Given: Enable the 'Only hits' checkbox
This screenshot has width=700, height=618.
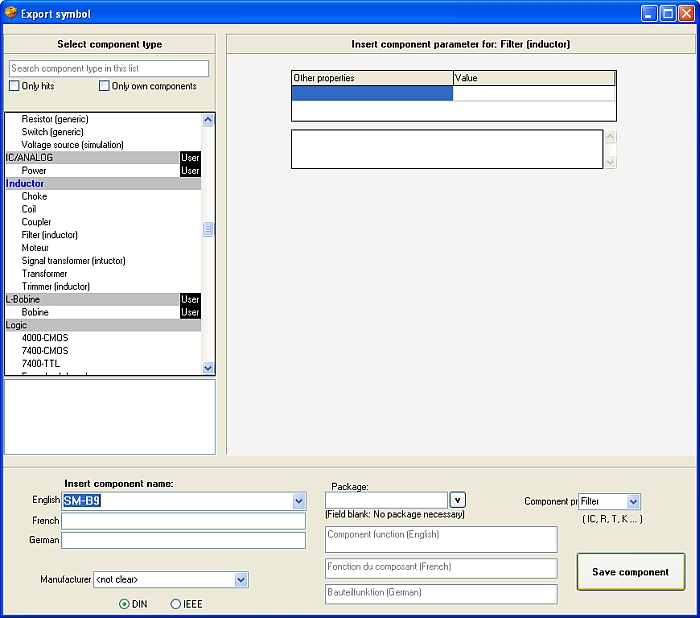Looking at the screenshot, I should coord(15,87).
